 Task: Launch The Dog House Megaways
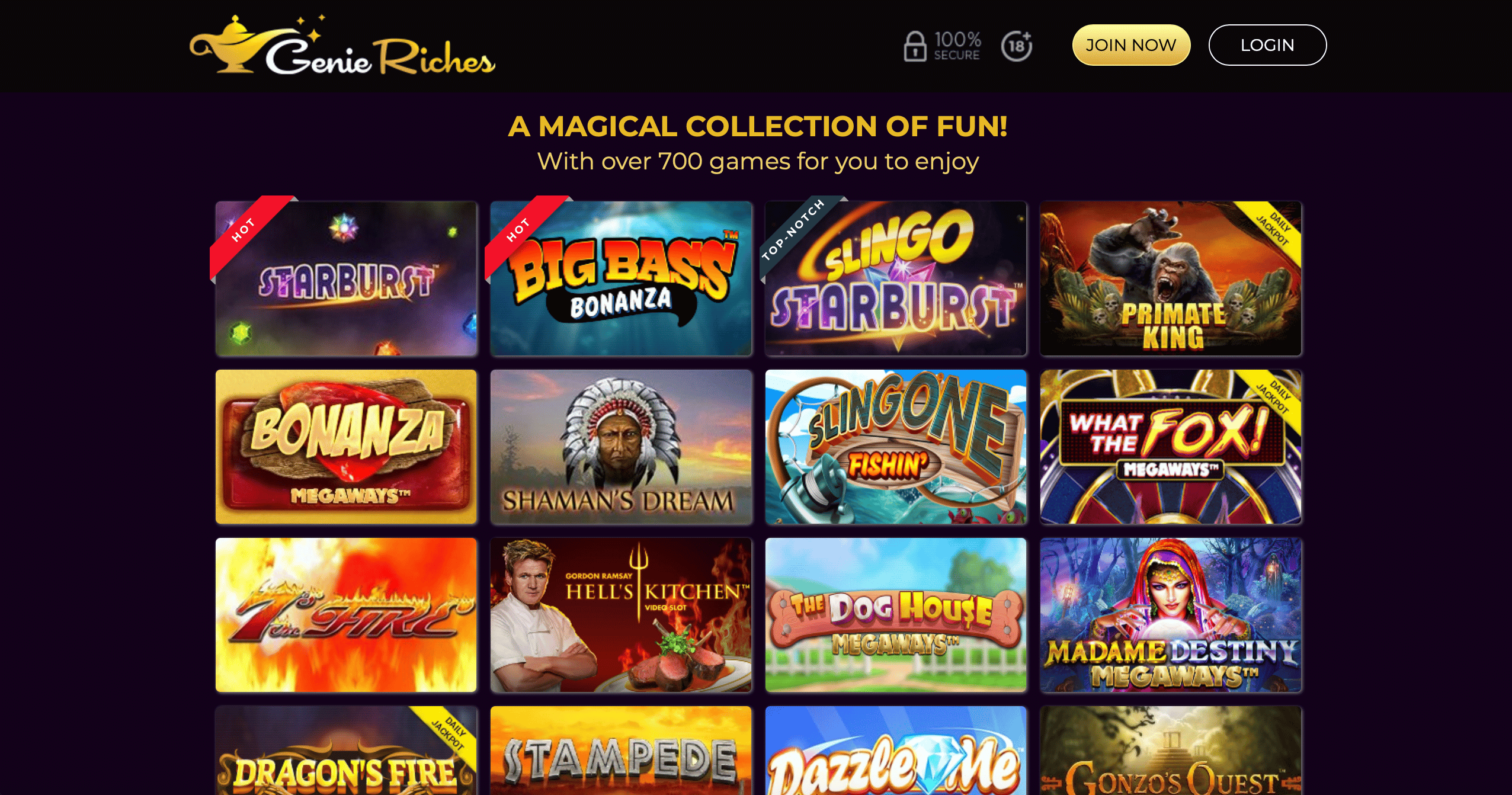(896, 615)
